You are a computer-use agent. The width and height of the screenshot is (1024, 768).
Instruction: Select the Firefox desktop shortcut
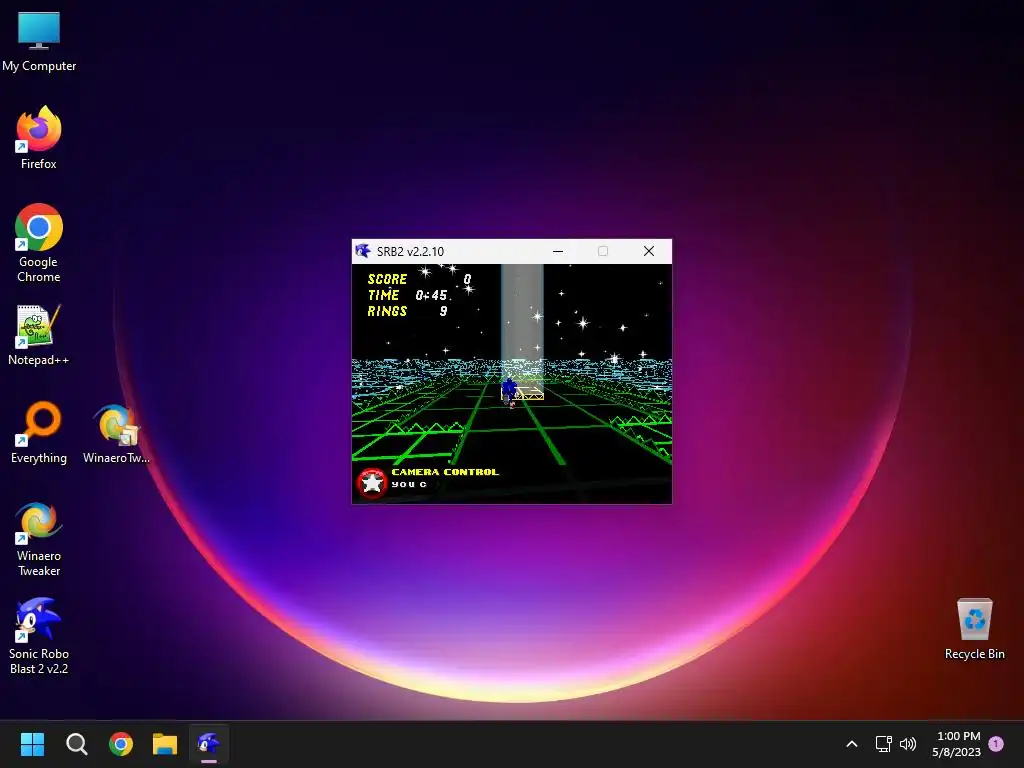click(x=39, y=138)
